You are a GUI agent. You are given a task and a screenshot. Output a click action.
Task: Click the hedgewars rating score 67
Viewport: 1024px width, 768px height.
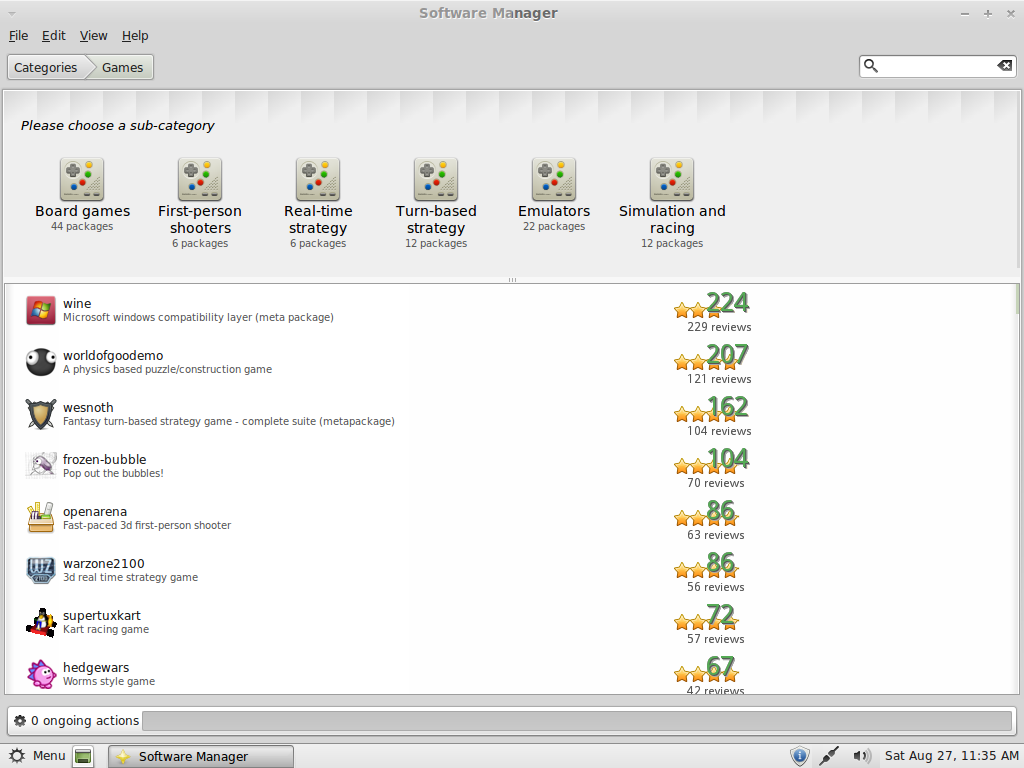tap(721, 667)
